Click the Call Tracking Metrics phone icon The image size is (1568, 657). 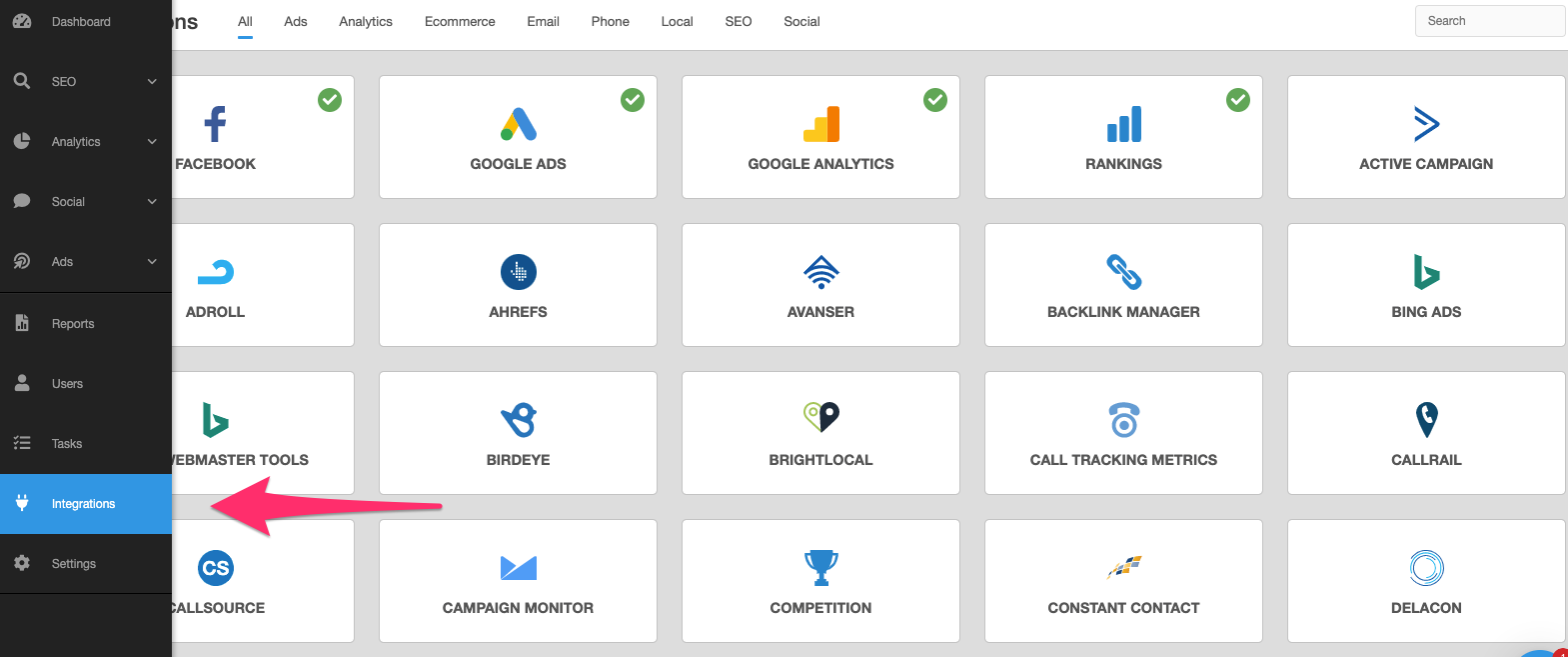pos(1124,420)
